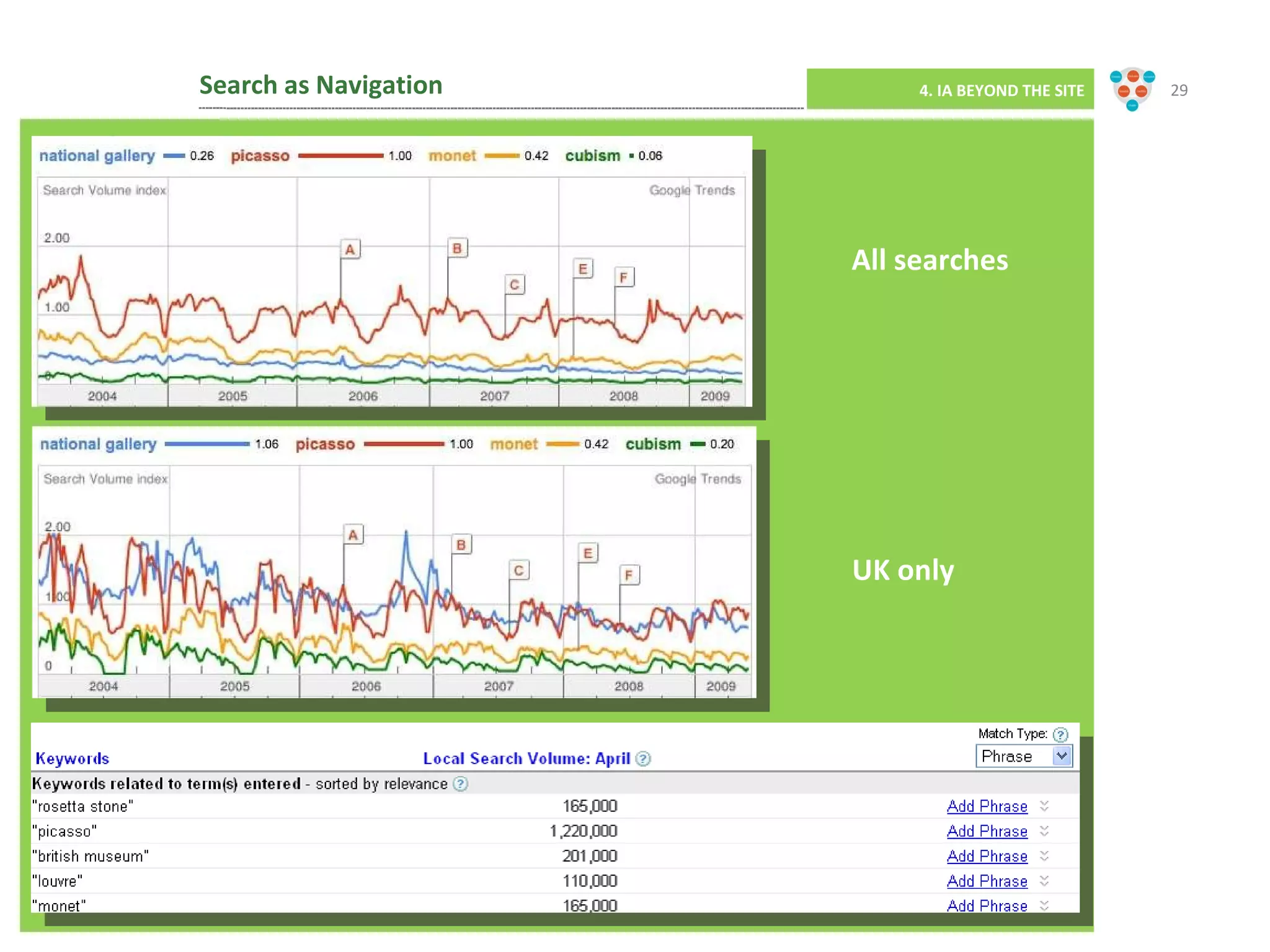1270x952 pixels.
Task: Click marker C in the All searches chart
Action: point(514,284)
